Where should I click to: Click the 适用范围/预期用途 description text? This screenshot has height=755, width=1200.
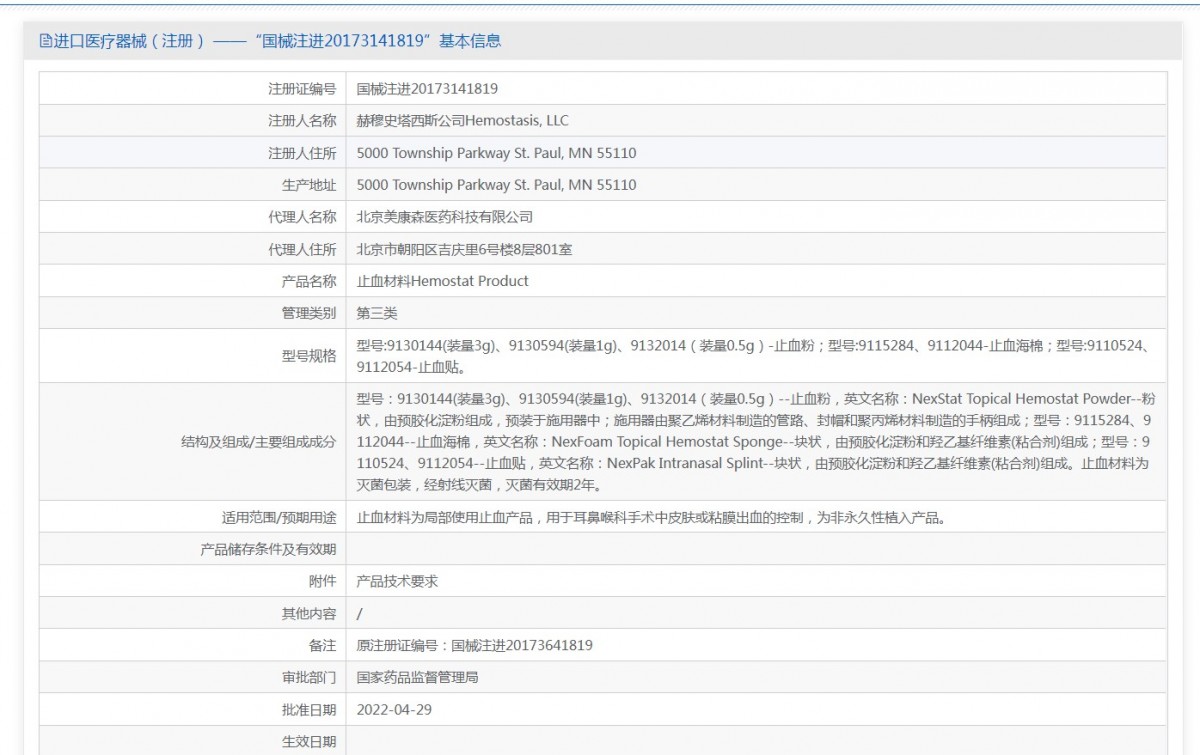651,517
